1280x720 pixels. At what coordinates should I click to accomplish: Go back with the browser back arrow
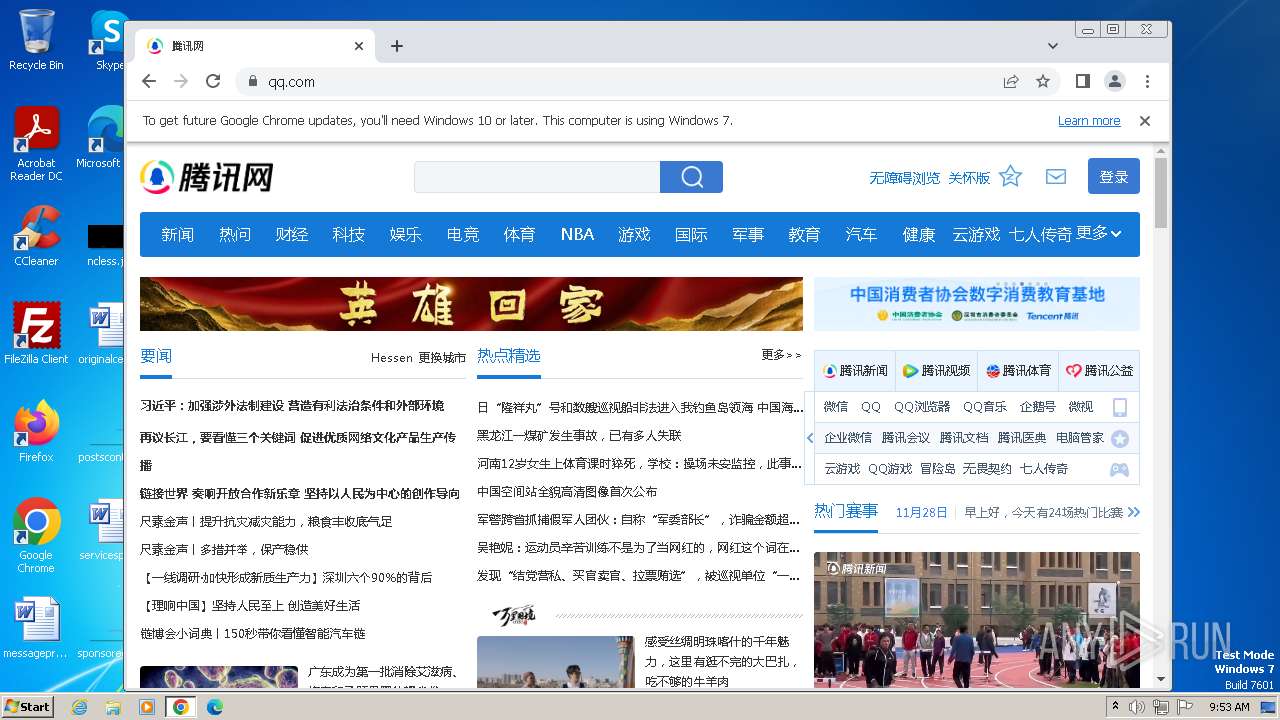point(149,81)
